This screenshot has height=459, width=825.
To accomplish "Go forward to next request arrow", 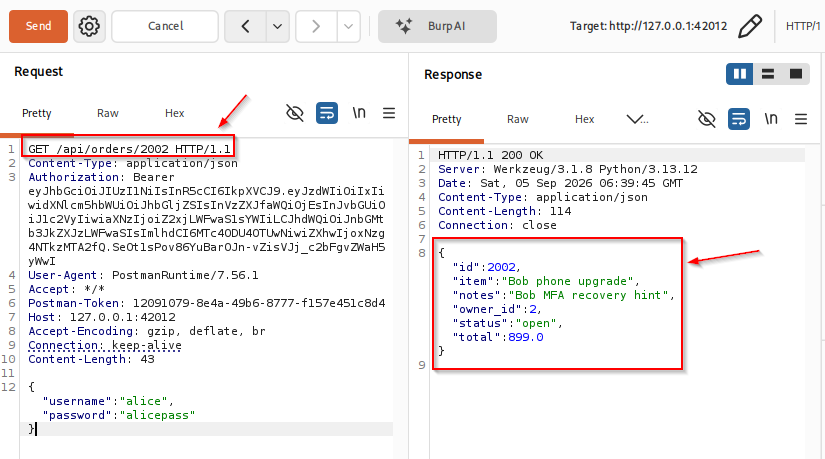I will click(316, 26).
